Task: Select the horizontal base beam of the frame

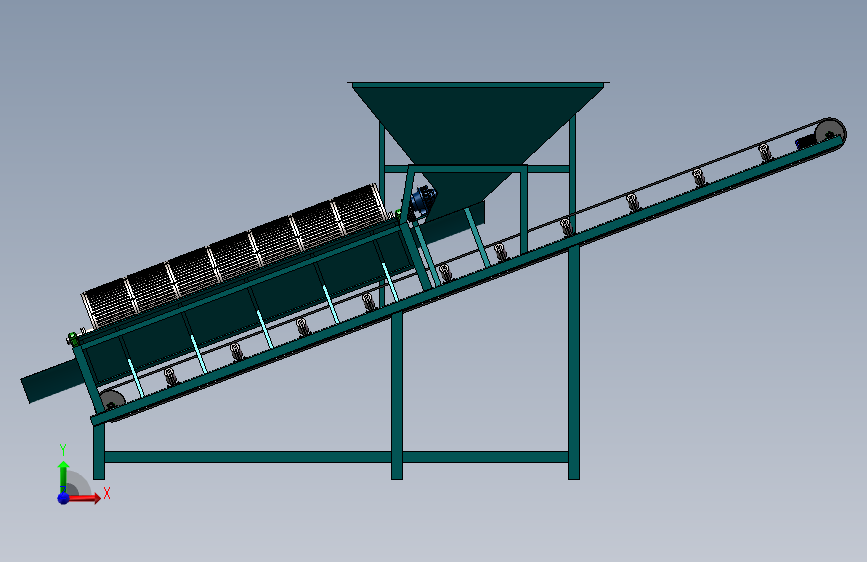Action: click(337, 457)
